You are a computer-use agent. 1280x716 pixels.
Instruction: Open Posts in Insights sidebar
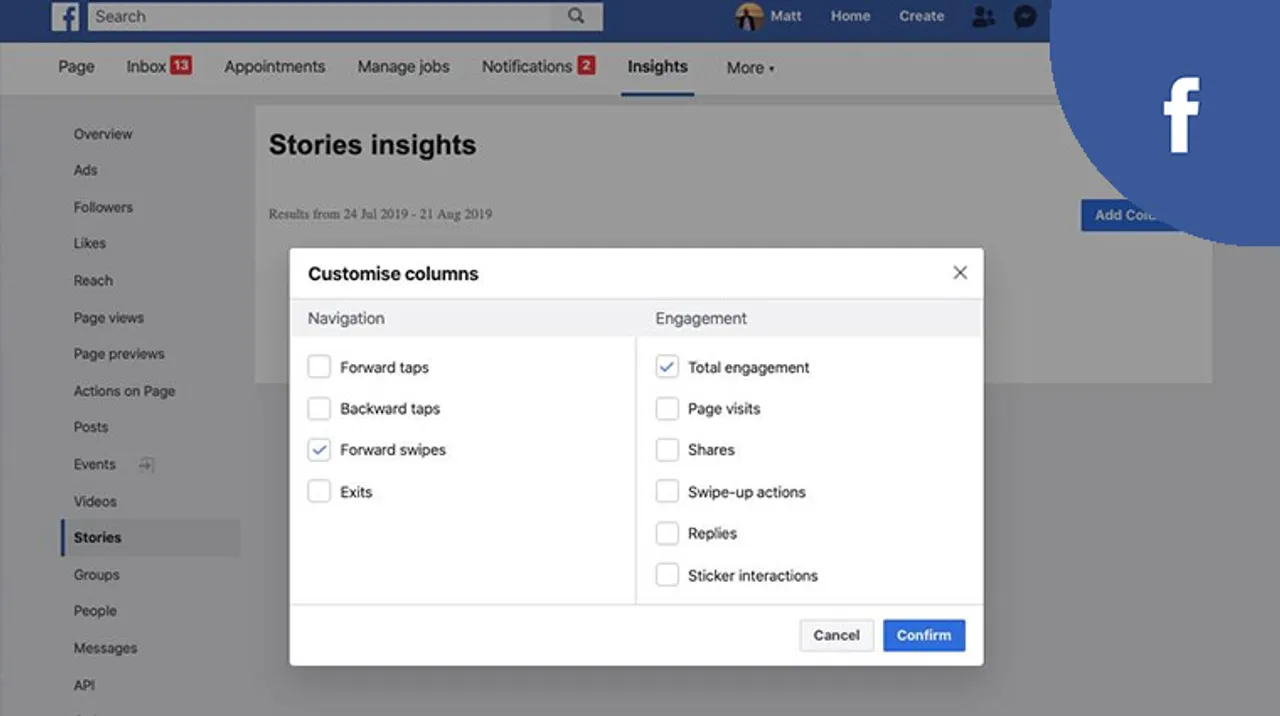pos(90,427)
